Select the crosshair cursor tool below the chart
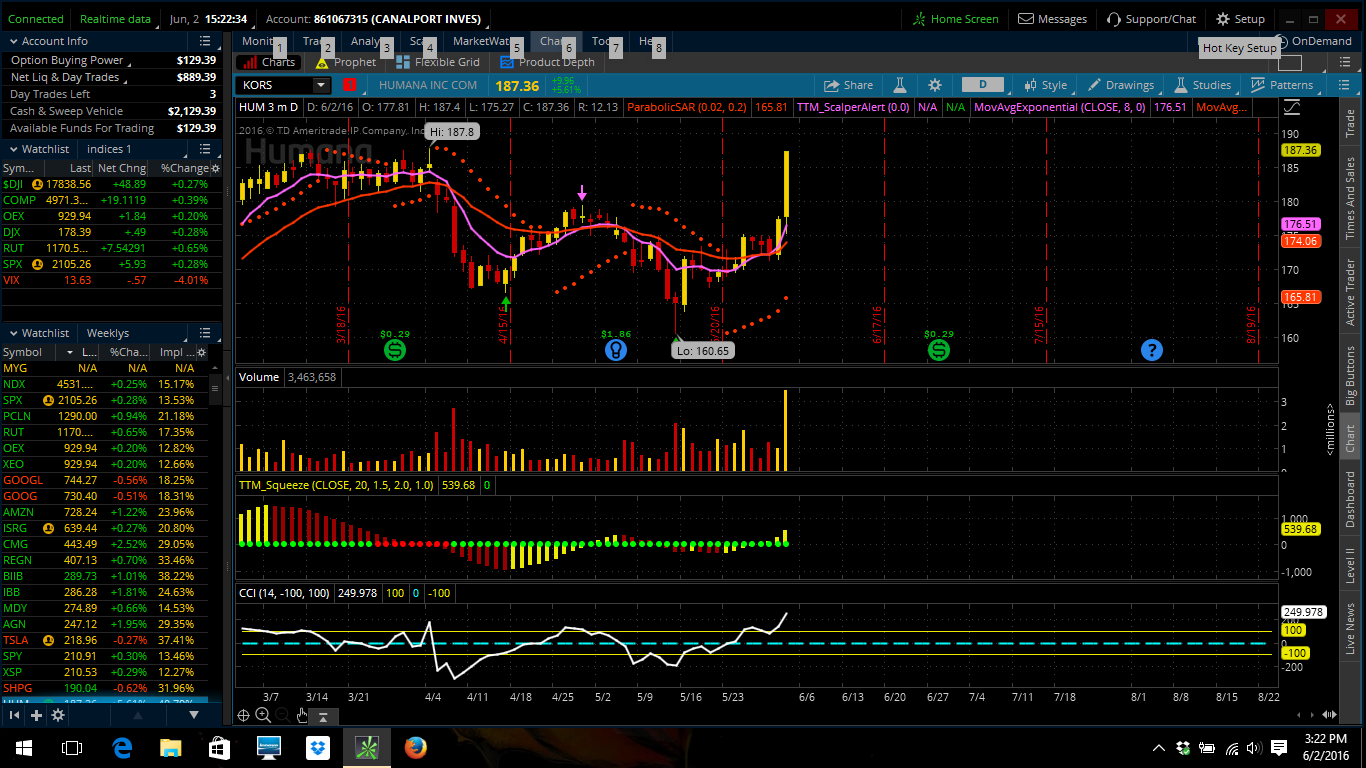 (x=243, y=715)
